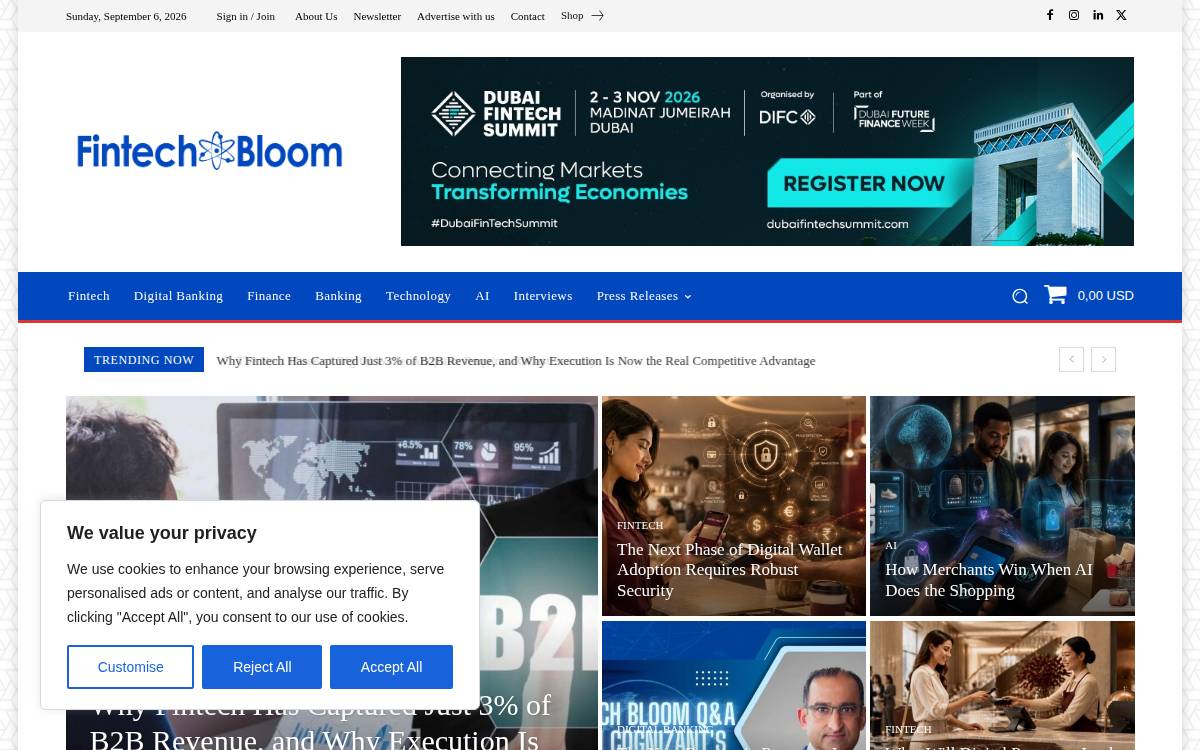Click the Fintech Bloom Q&A thumbnail
Screen dimensions: 1200x750
point(734,686)
